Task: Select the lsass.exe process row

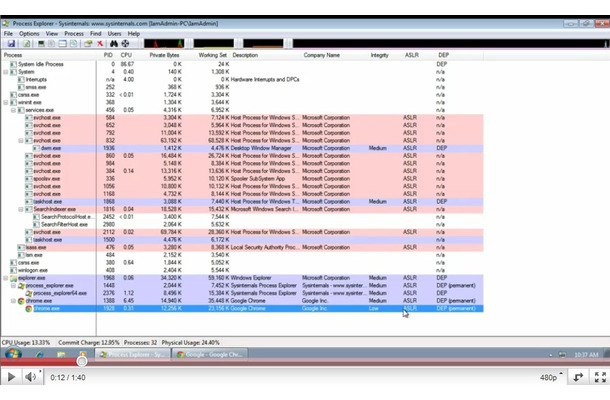Action: (x=242, y=247)
